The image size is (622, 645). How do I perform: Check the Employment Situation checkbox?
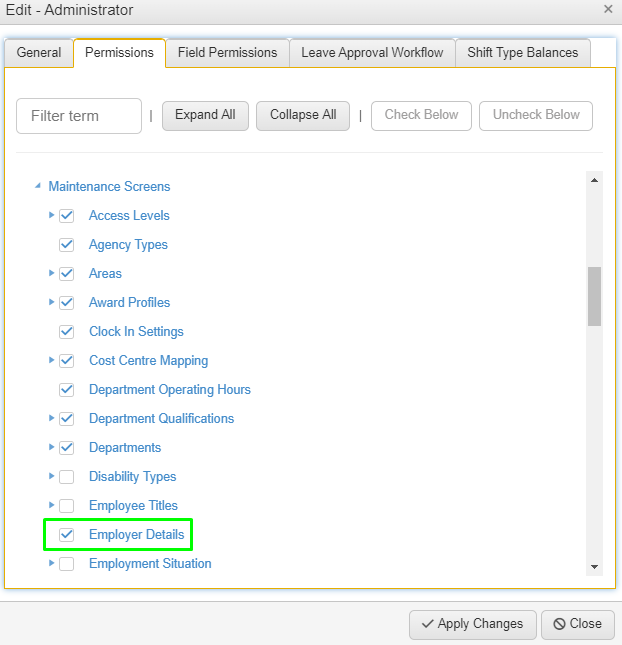[x=67, y=563]
